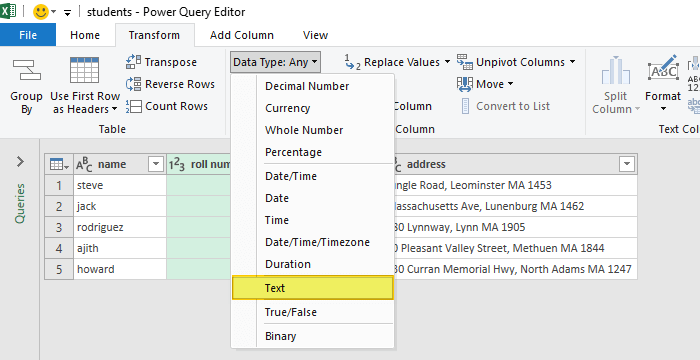The width and height of the screenshot is (700, 360).
Task: Switch to the Home tab
Action: (85, 35)
